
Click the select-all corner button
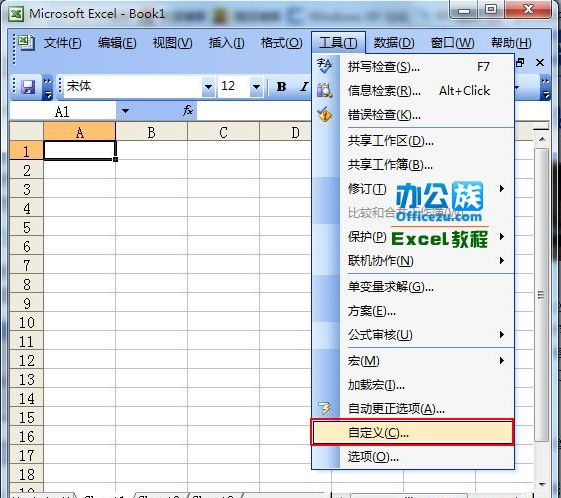point(26,131)
